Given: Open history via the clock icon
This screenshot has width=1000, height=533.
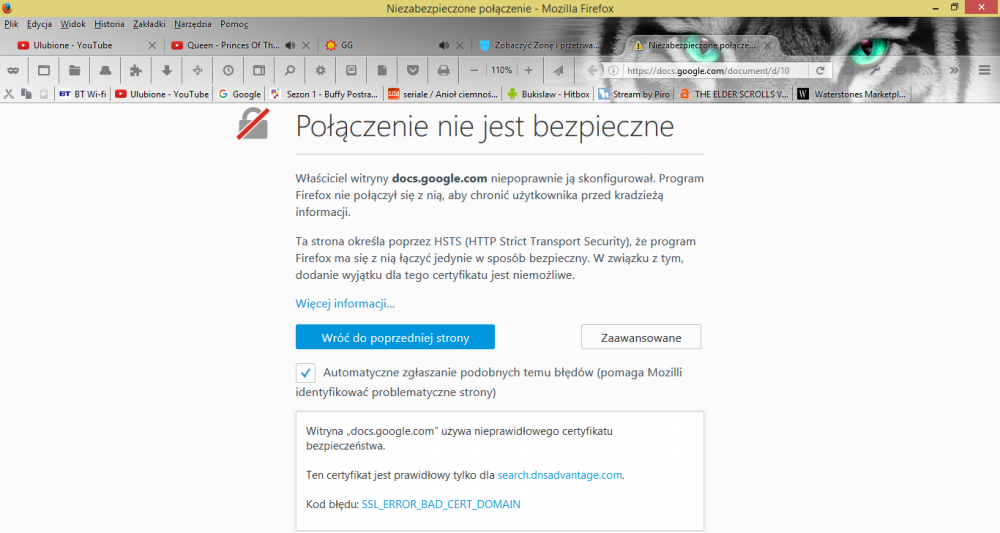Looking at the screenshot, I should (228, 71).
